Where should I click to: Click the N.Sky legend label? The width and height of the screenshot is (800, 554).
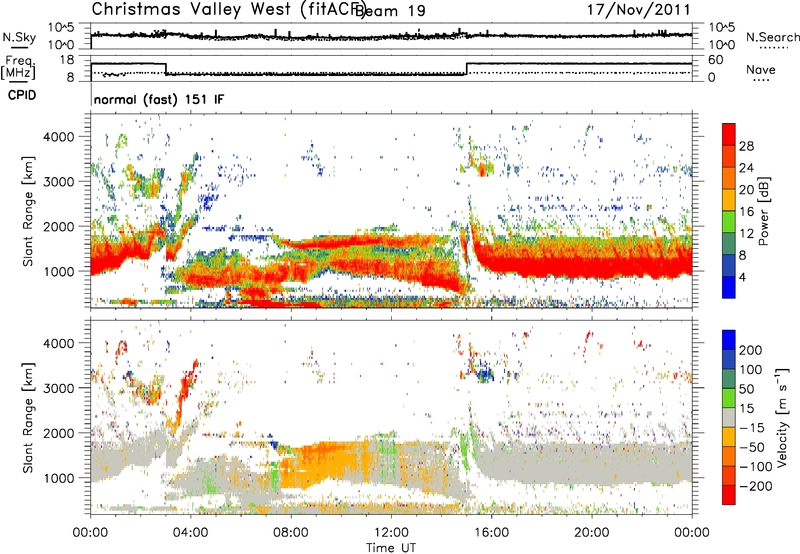point(19,37)
